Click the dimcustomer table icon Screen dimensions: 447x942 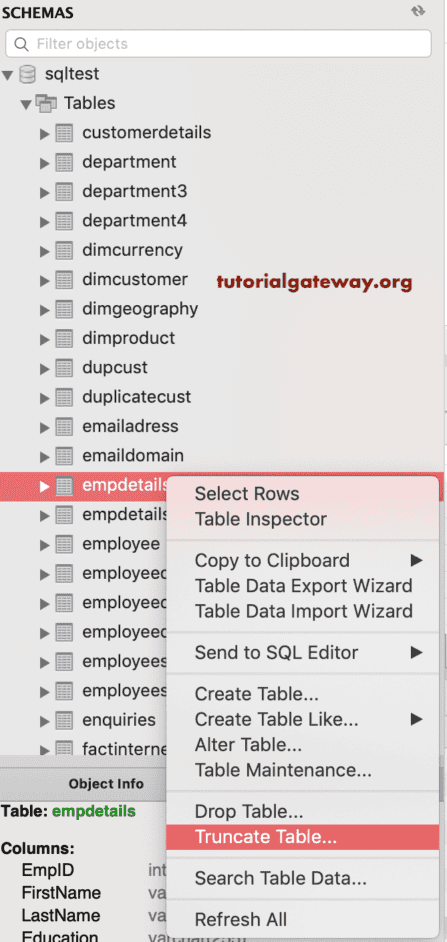click(x=64, y=280)
